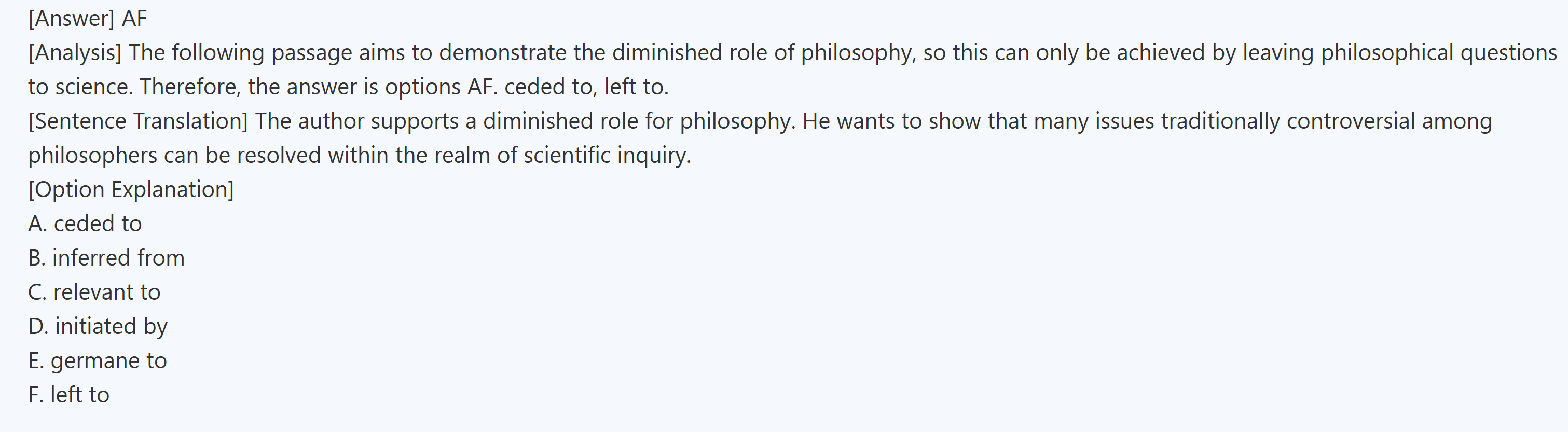The height and width of the screenshot is (432, 1568).
Task: Pick option D. initiated by
Action: click(98, 327)
